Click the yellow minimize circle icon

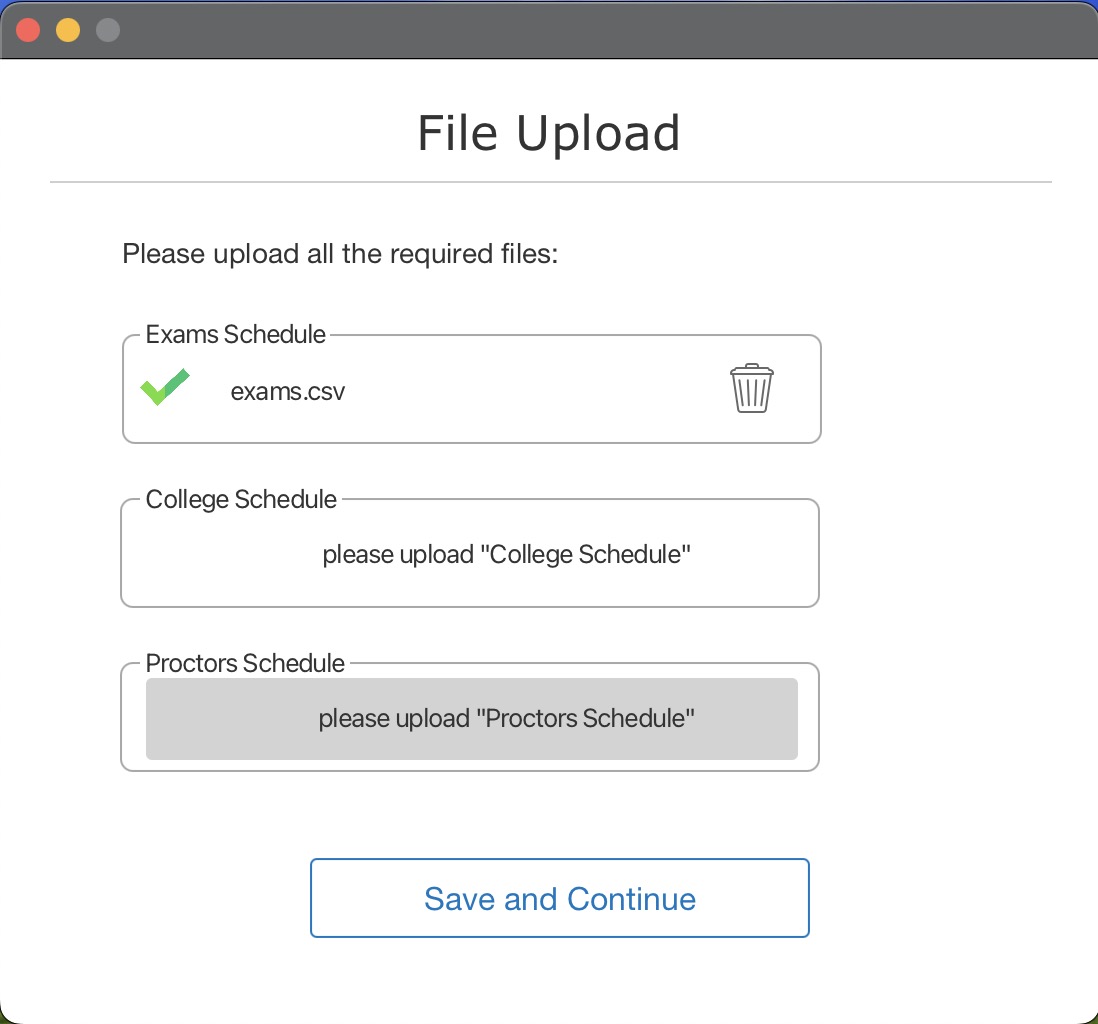[x=67, y=29]
